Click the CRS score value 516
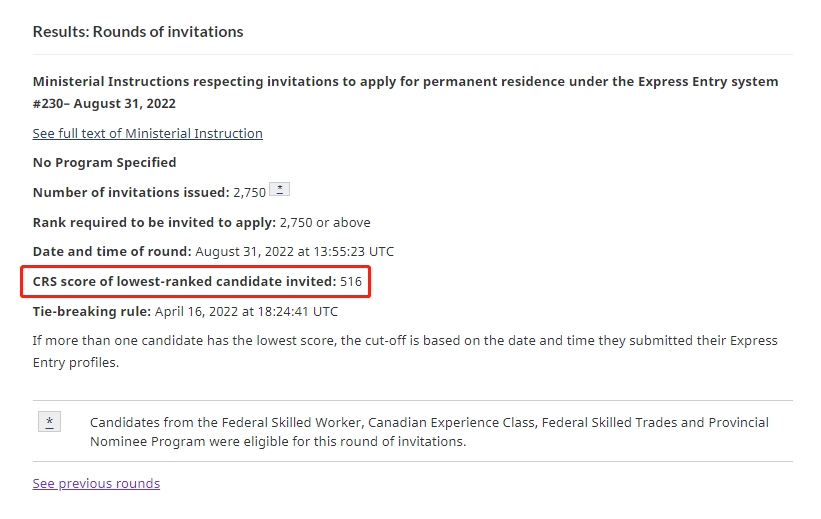The width and height of the screenshot is (821, 519). tap(351, 281)
